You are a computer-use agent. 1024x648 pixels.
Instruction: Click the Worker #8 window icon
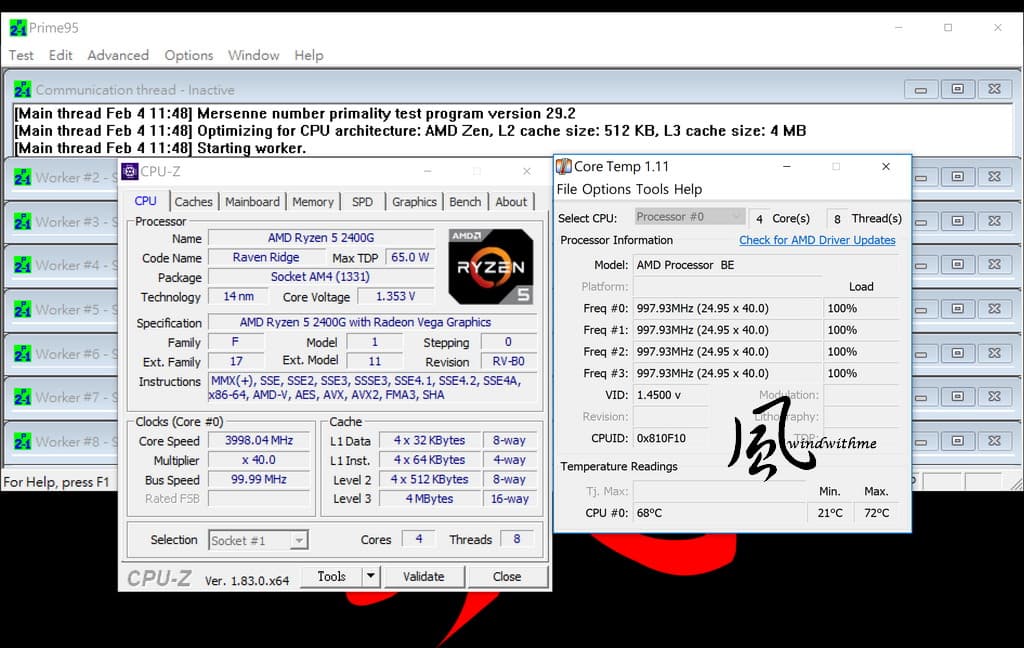point(22,442)
